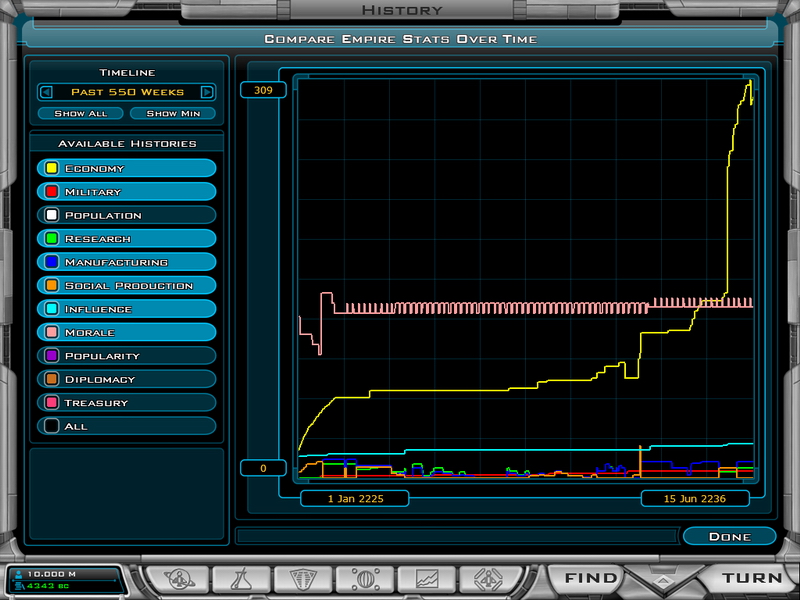Click Done to close History screen
The width and height of the screenshot is (800, 600).
(x=729, y=537)
